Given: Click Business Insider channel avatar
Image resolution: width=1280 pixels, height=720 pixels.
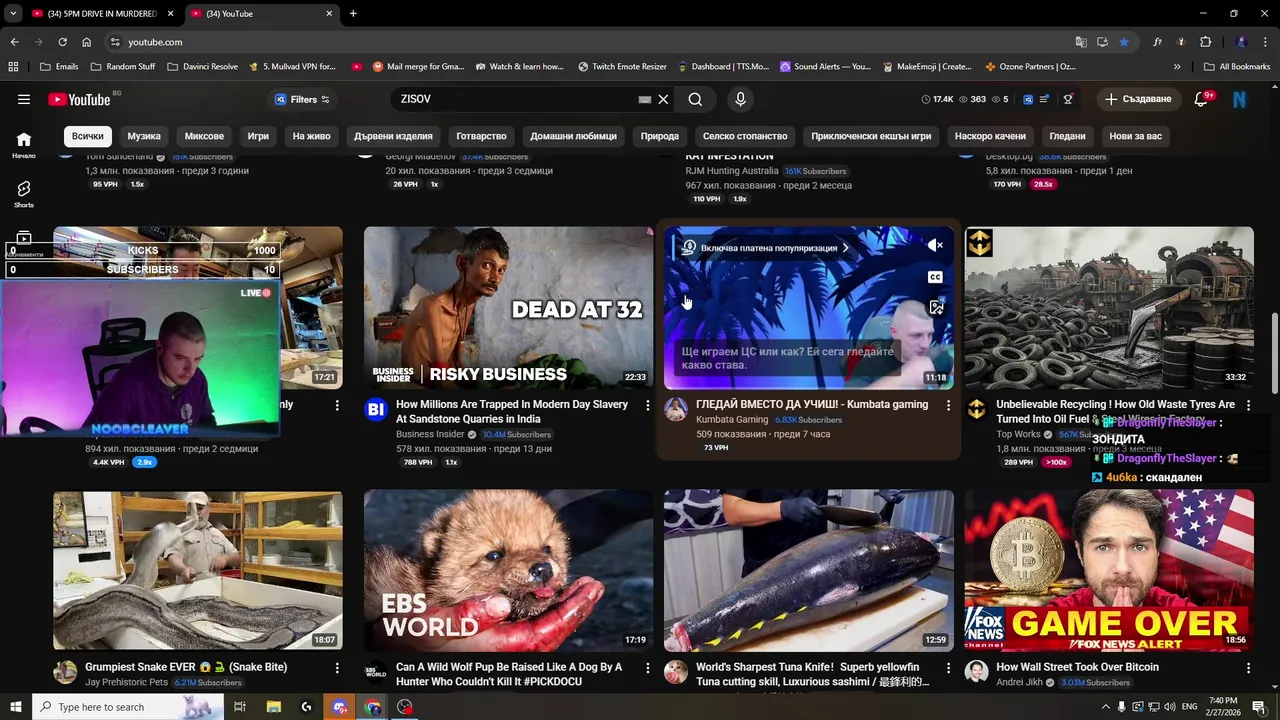Looking at the screenshot, I should [x=376, y=408].
